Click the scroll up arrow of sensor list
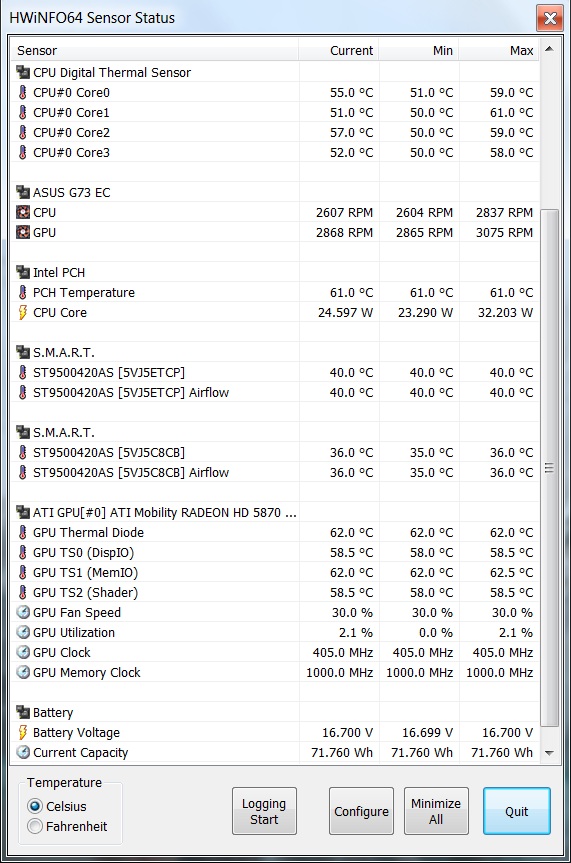 (x=549, y=50)
